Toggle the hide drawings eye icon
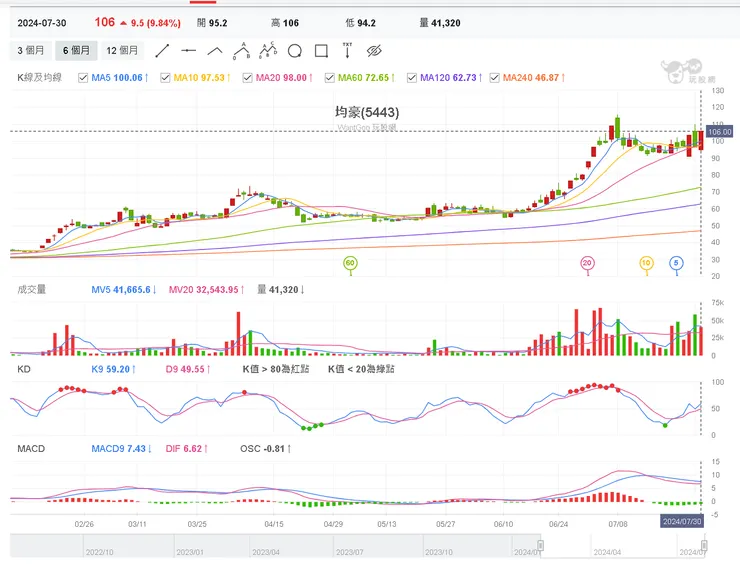The width and height of the screenshot is (740, 569). point(374,50)
